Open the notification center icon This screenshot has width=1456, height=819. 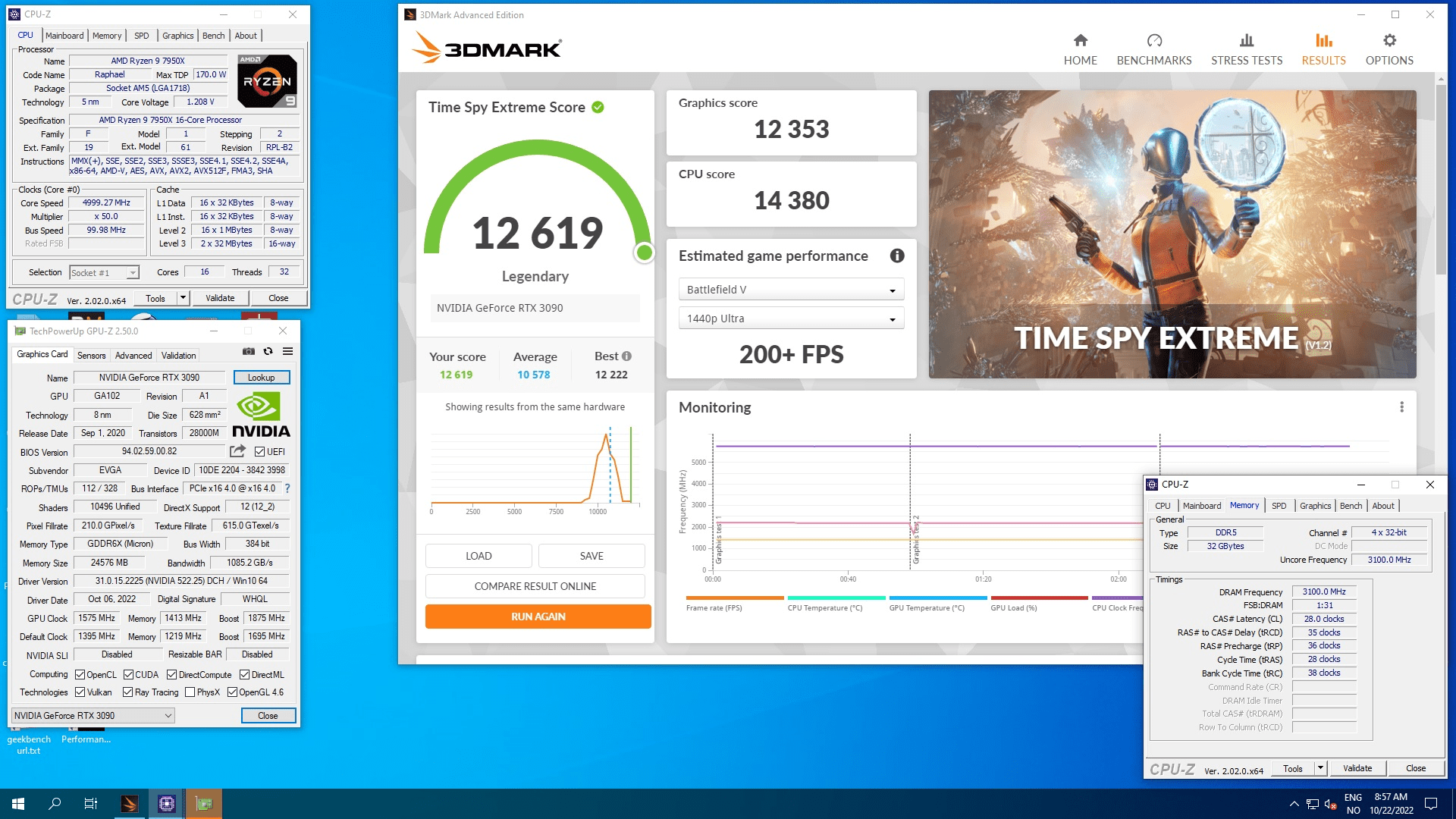[x=1431, y=804]
